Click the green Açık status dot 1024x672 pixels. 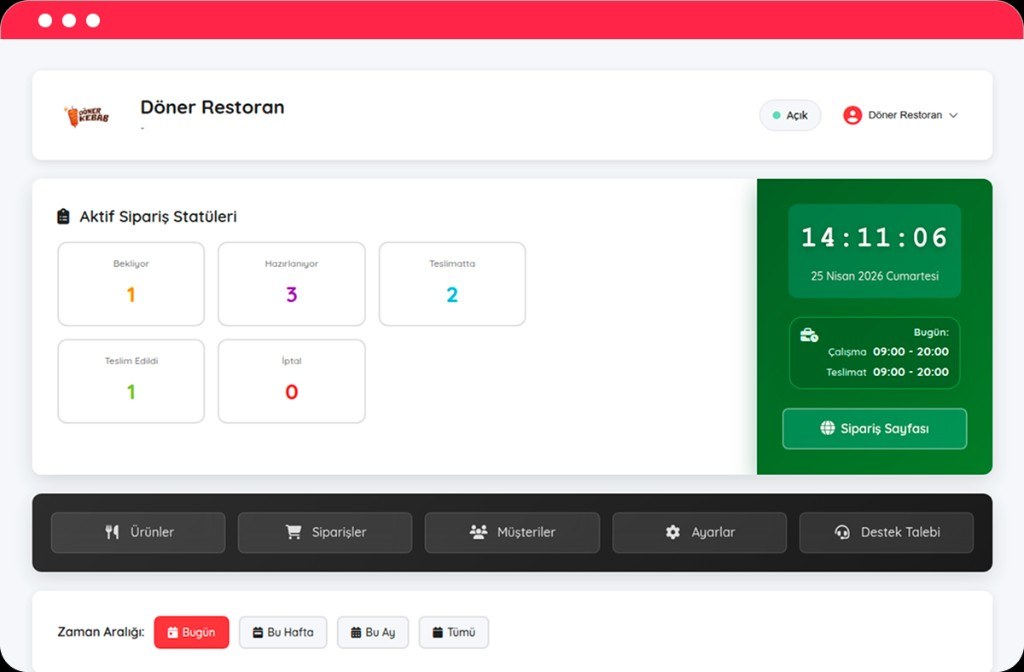tap(776, 115)
